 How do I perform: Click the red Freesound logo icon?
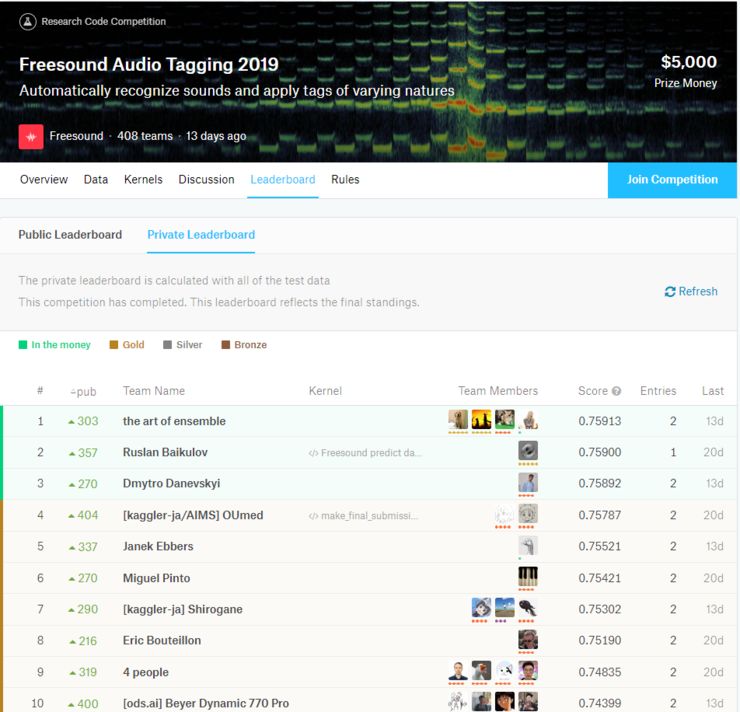click(31, 137)
